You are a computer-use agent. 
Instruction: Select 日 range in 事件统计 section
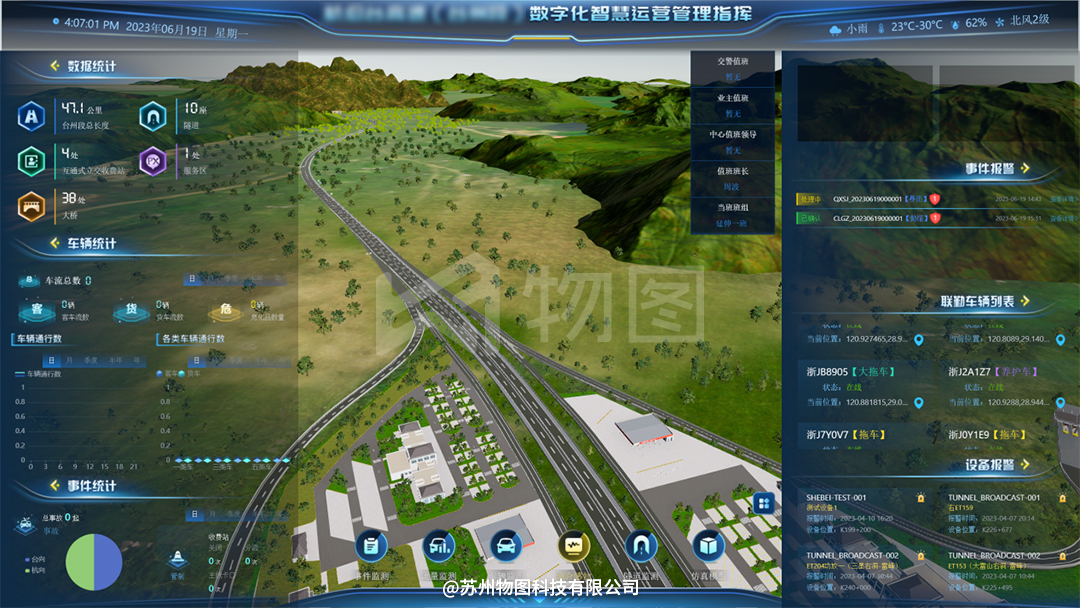tap(195, 514)
